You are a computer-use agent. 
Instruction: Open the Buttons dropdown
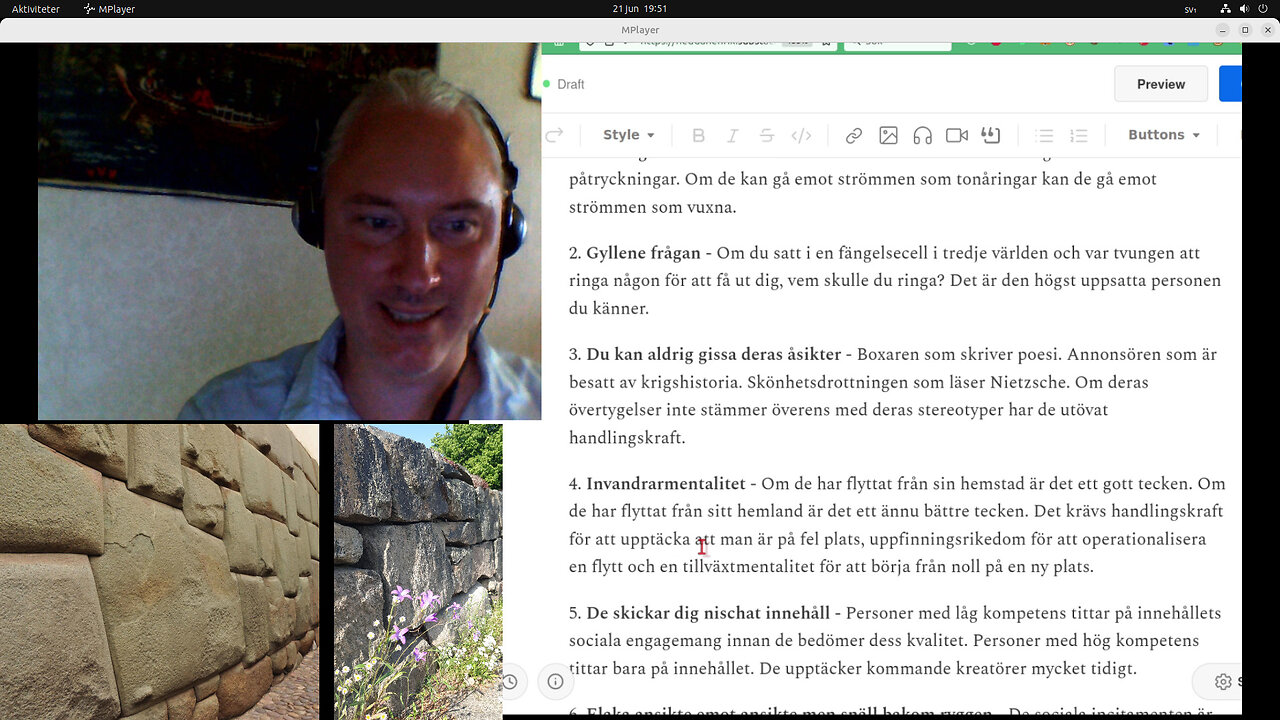tap(1164, 135)
